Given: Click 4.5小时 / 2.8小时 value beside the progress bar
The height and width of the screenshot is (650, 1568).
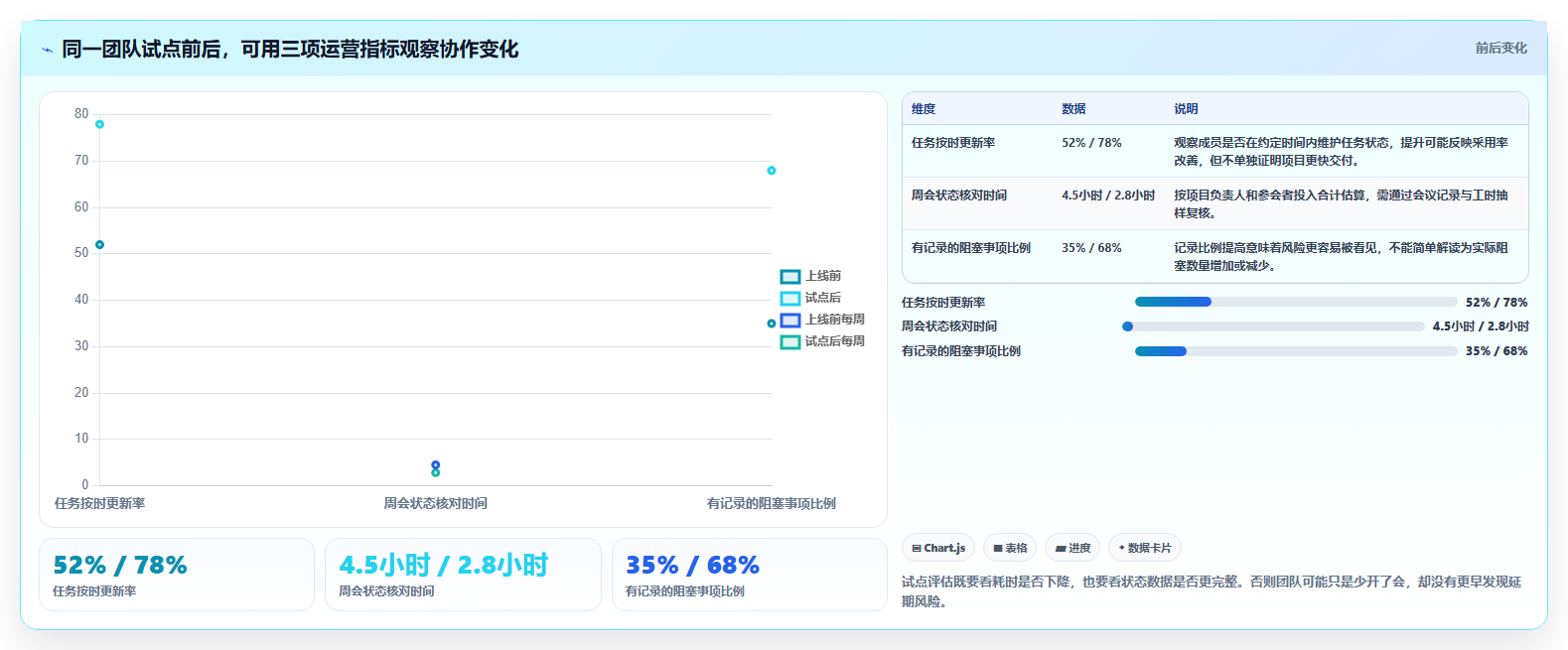Looking at the screenshot, I should coord(1480,326).
